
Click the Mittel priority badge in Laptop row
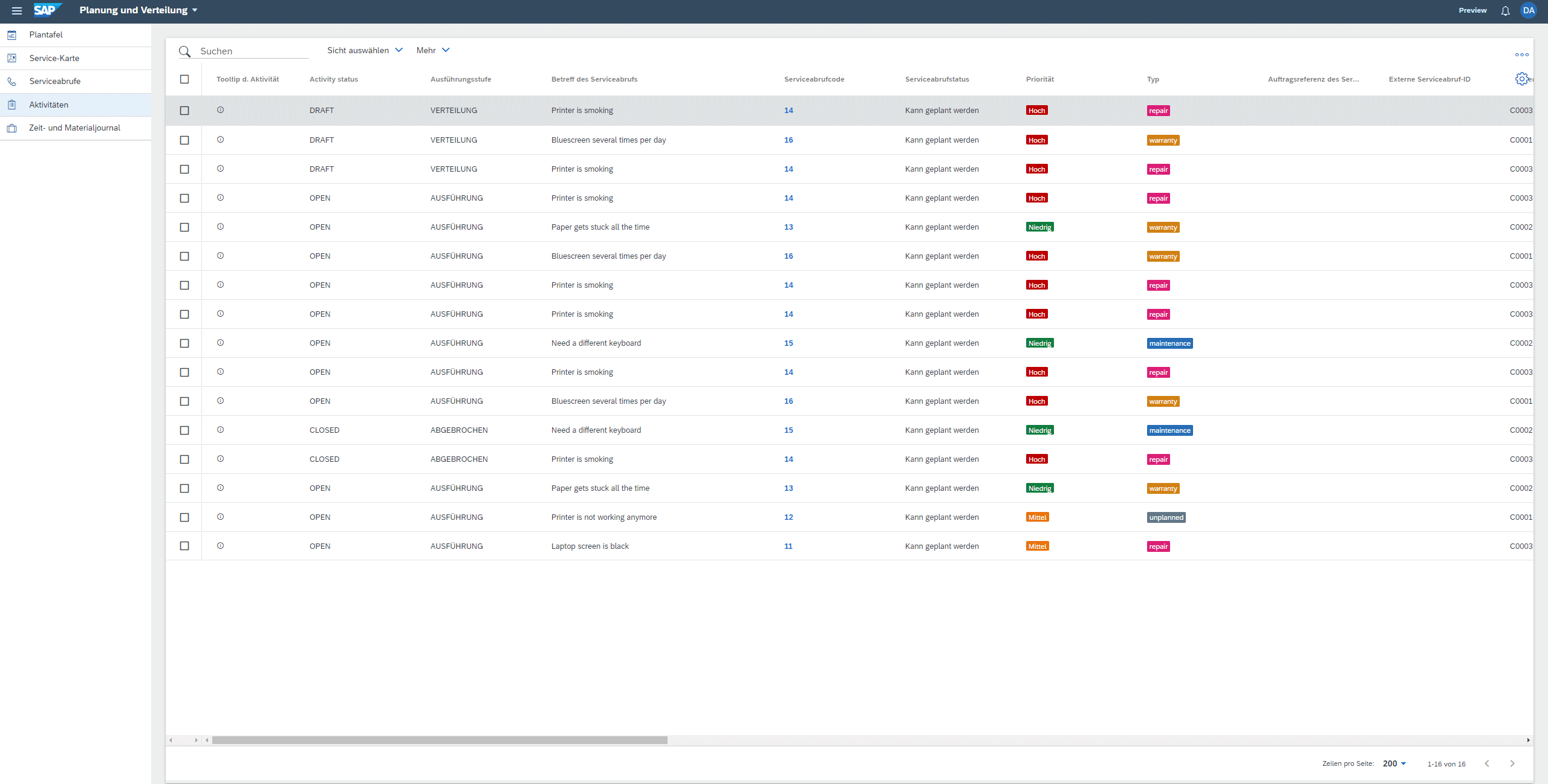[x=1037, y=546]
